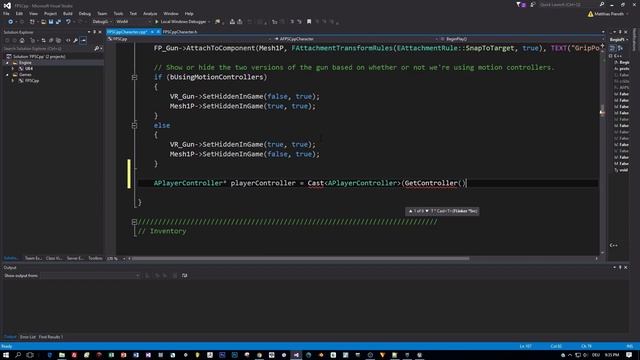
Task: Click the editor vertical scrollbar thumb
Action: pos(602,110)
